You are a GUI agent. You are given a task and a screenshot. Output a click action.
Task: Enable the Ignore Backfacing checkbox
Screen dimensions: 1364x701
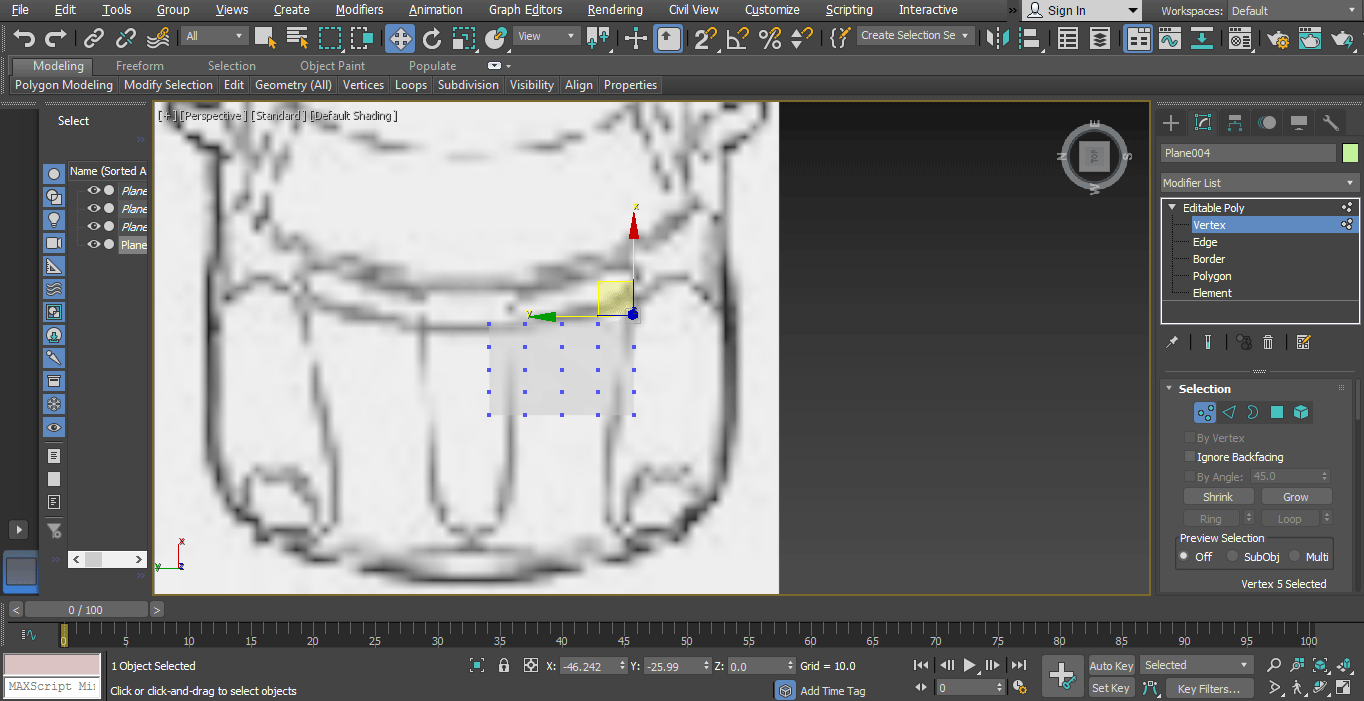1190,457
